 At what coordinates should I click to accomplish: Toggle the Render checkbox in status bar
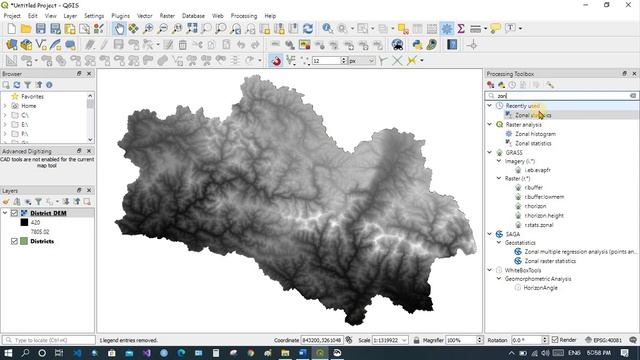(x=555, y=340)
